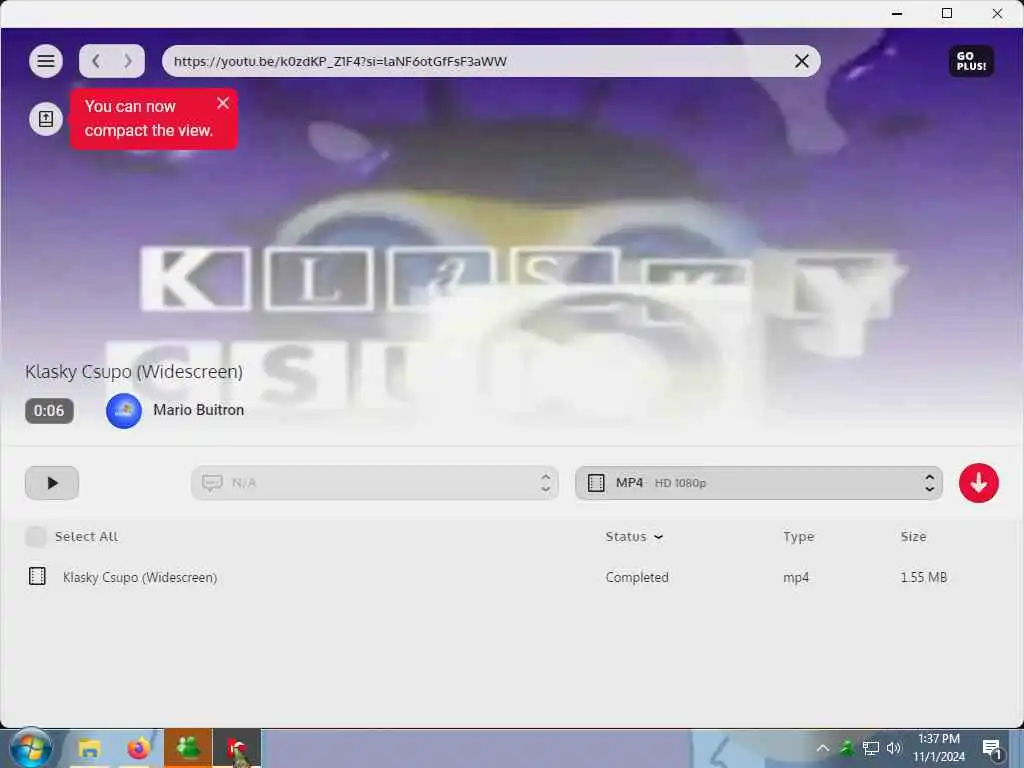This screenshot has width=1024, height=768.
Task: Click the 0:06 duration badge
Action: pos(49,411)
